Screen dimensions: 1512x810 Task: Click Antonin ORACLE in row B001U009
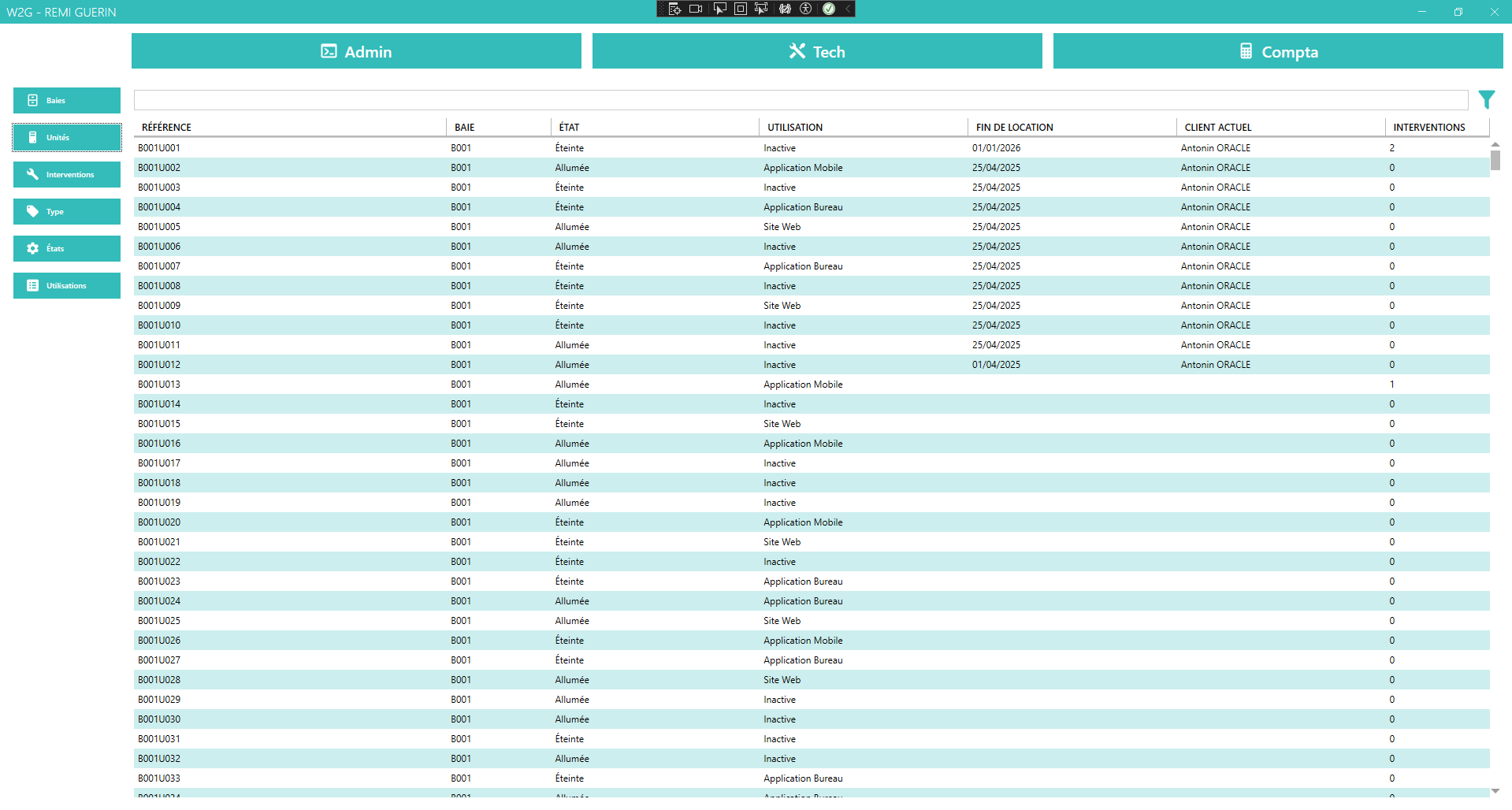pyautogui.click(x=1216, y=306)
